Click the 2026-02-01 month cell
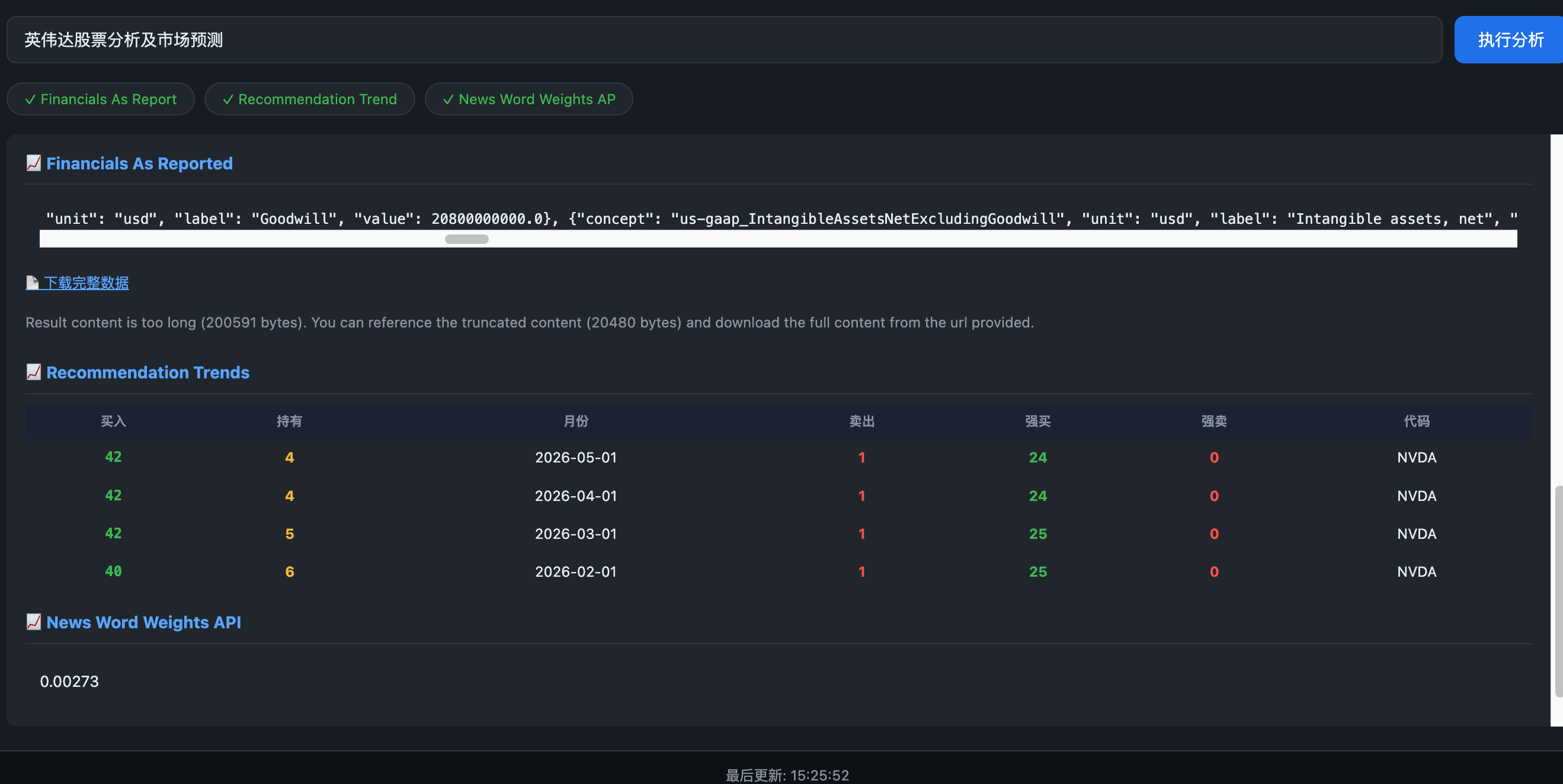 (x=576, y=571)
